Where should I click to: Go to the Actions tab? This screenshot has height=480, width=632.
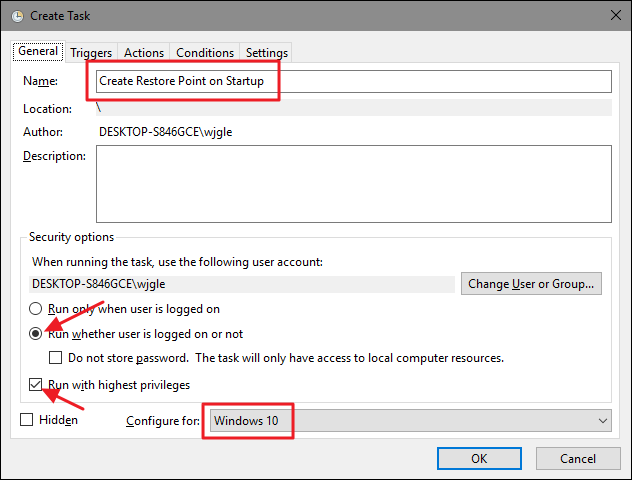point(144,53)
